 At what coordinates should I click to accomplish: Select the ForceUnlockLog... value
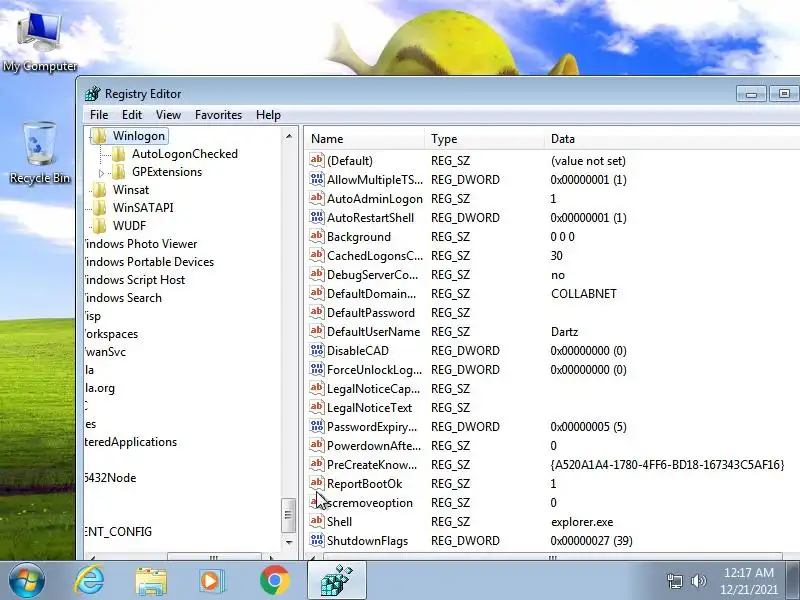point(374,369)
